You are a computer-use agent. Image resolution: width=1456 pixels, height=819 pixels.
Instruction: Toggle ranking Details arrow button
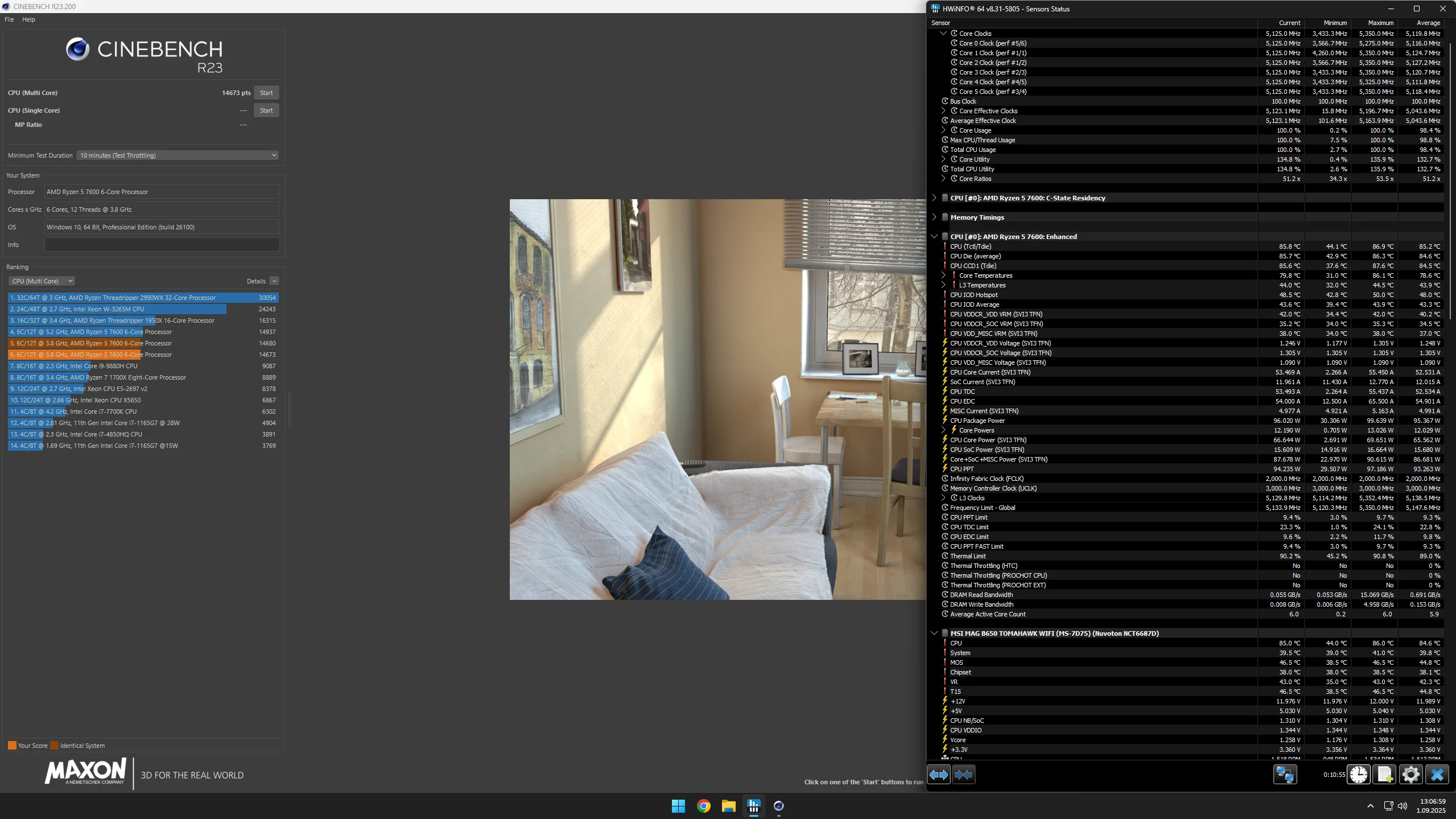pos(274,281)
